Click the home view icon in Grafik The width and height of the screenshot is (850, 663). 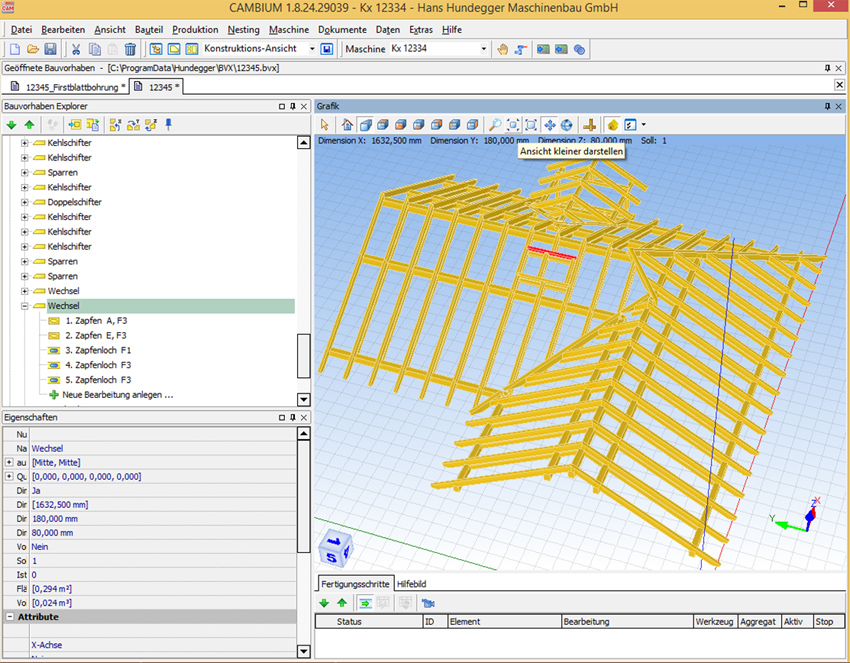coord(347,125)
